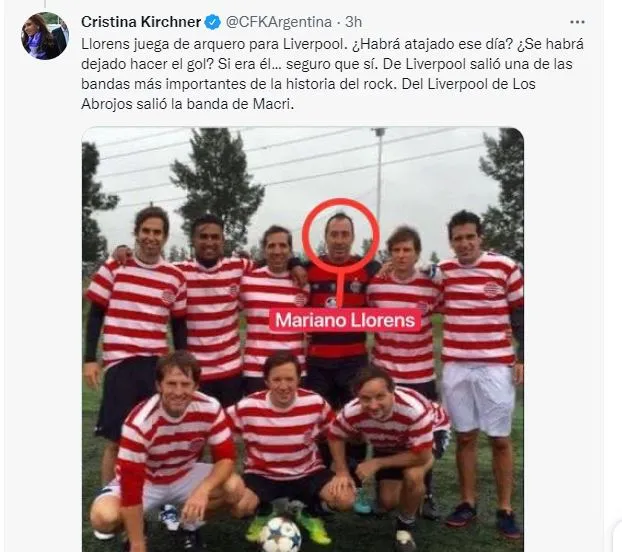Click the tweet text's first line about Llorens
The height and width of the screenshot is (552, 622).
[x=332, y=44]
